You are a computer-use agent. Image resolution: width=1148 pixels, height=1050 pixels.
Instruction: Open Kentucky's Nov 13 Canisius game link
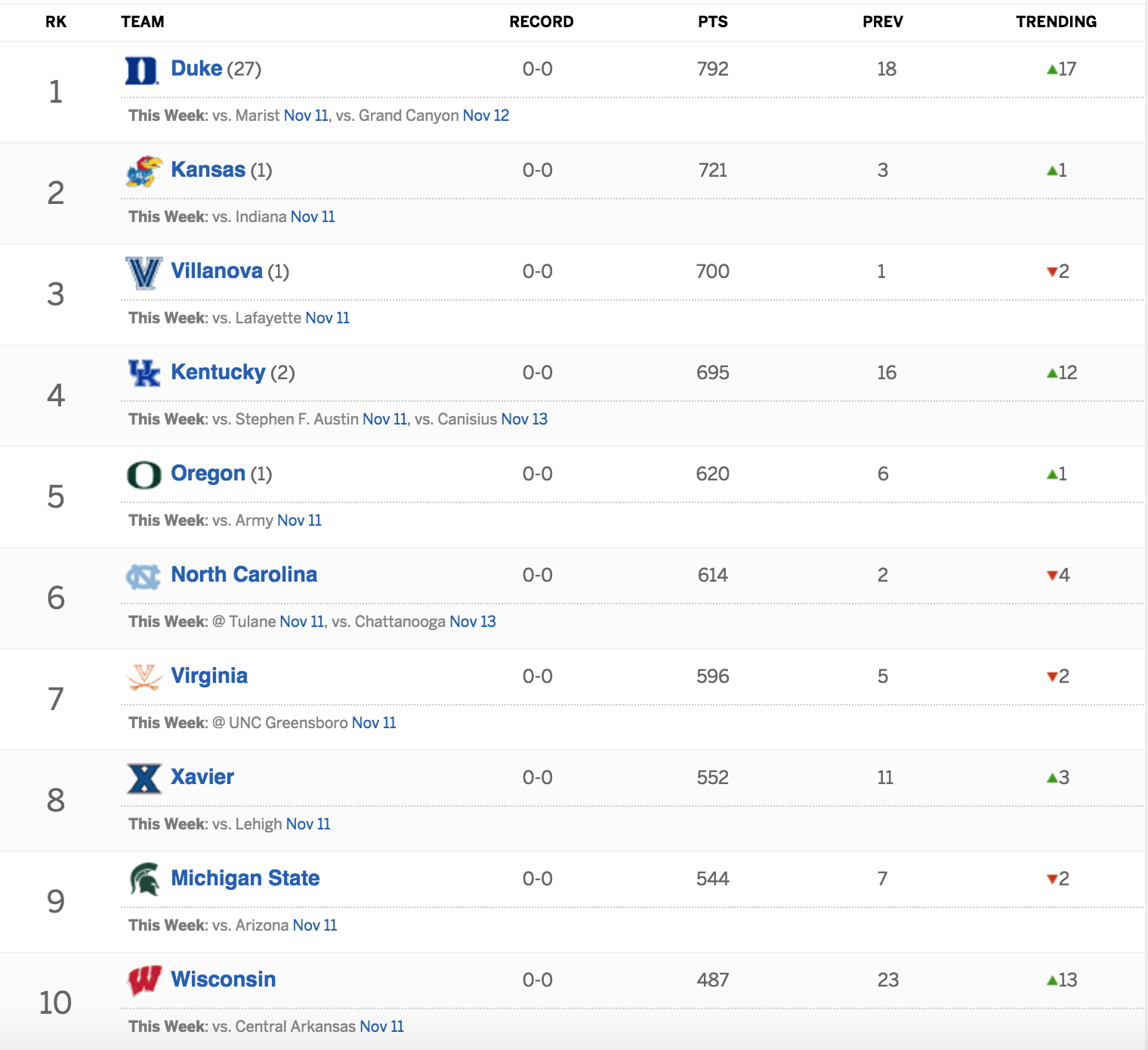click(x=524, y=419)
